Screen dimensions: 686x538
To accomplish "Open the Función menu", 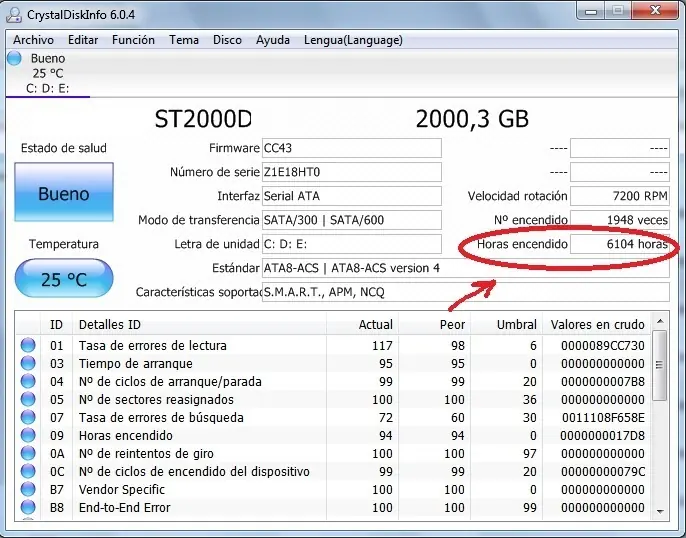I will [x=133, y=40].
